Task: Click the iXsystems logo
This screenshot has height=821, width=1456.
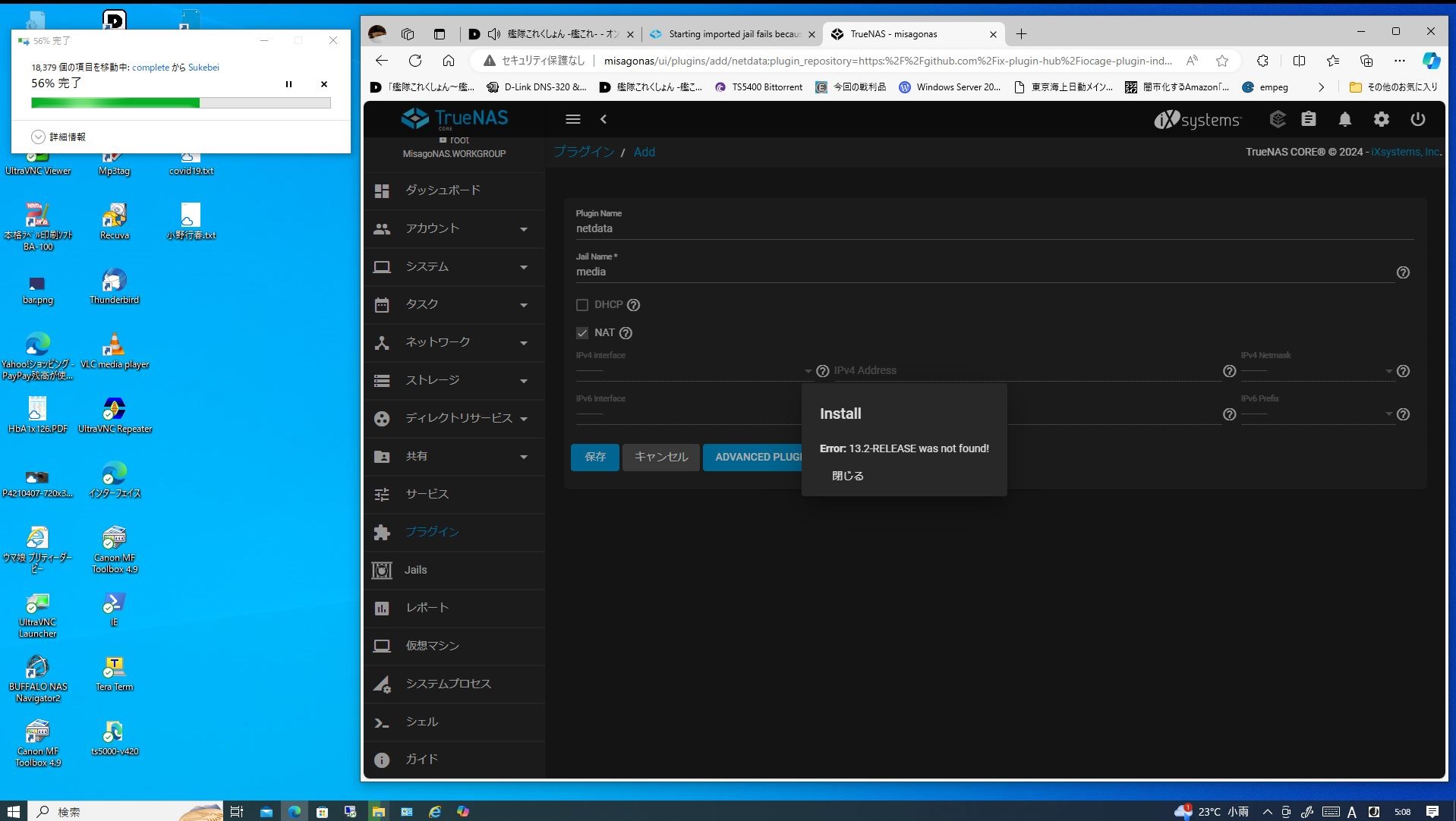Action: point(1197,120)
